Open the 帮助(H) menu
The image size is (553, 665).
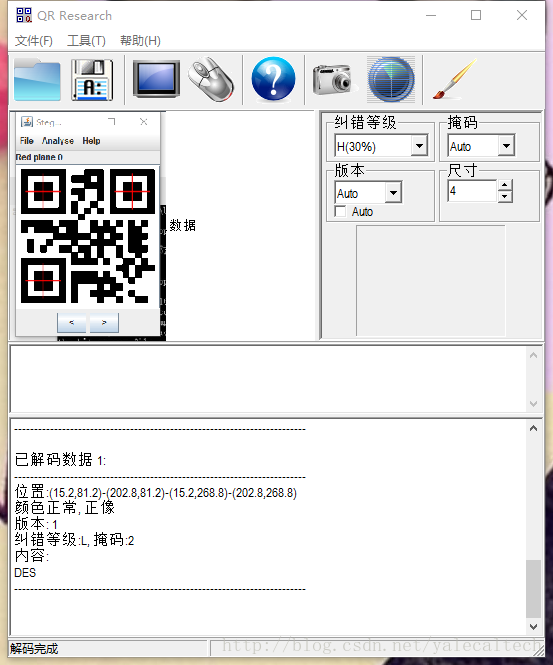coord(140,41)
